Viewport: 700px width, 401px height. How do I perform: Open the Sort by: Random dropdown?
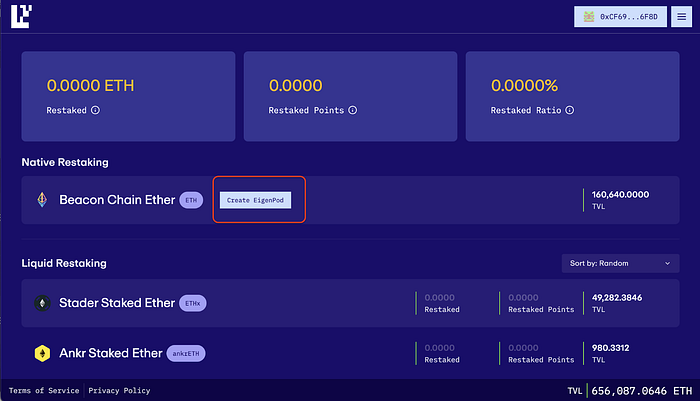pyautogui.click(x=620, y=263)
